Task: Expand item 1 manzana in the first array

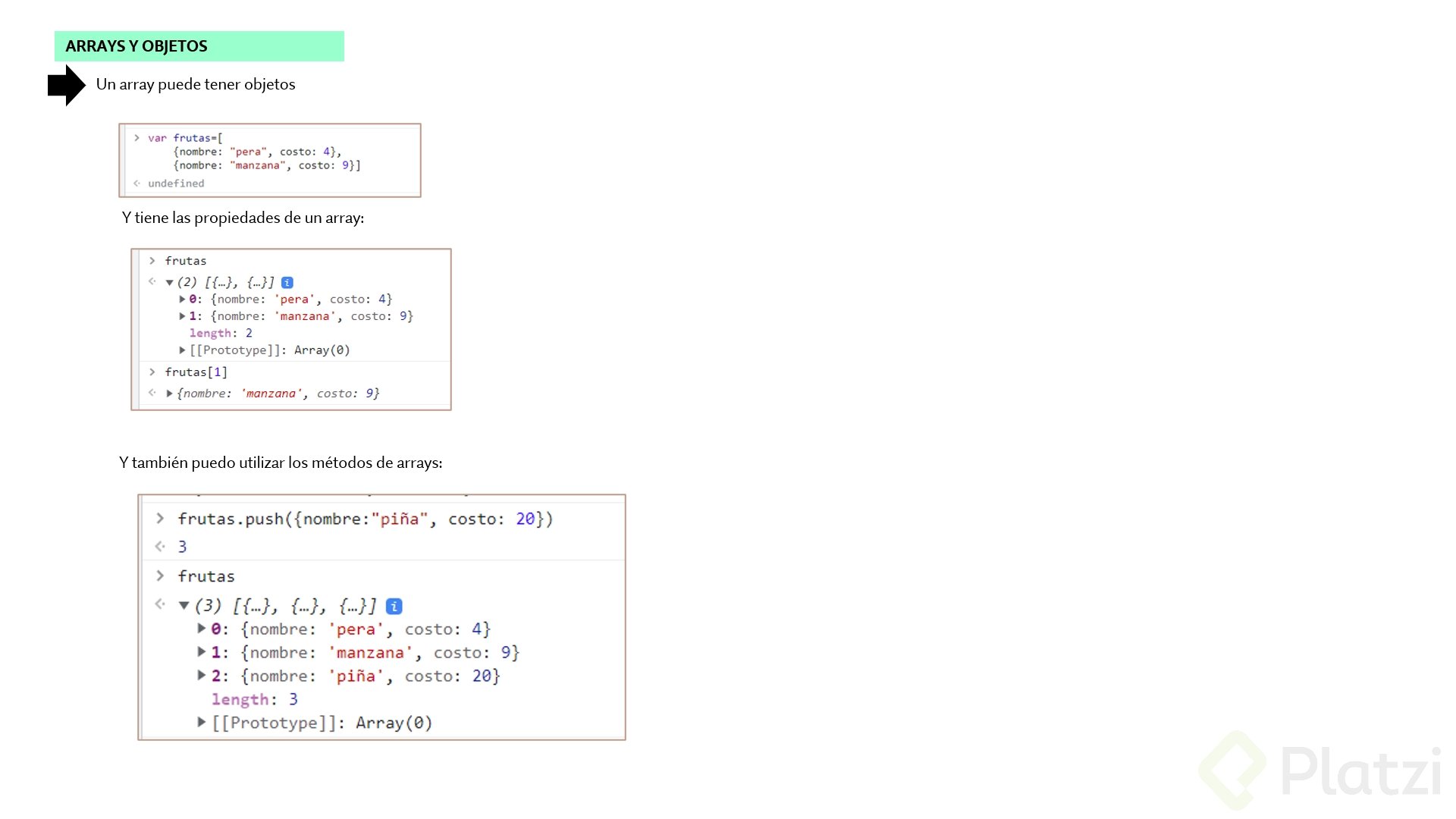Action: [182, 316]
